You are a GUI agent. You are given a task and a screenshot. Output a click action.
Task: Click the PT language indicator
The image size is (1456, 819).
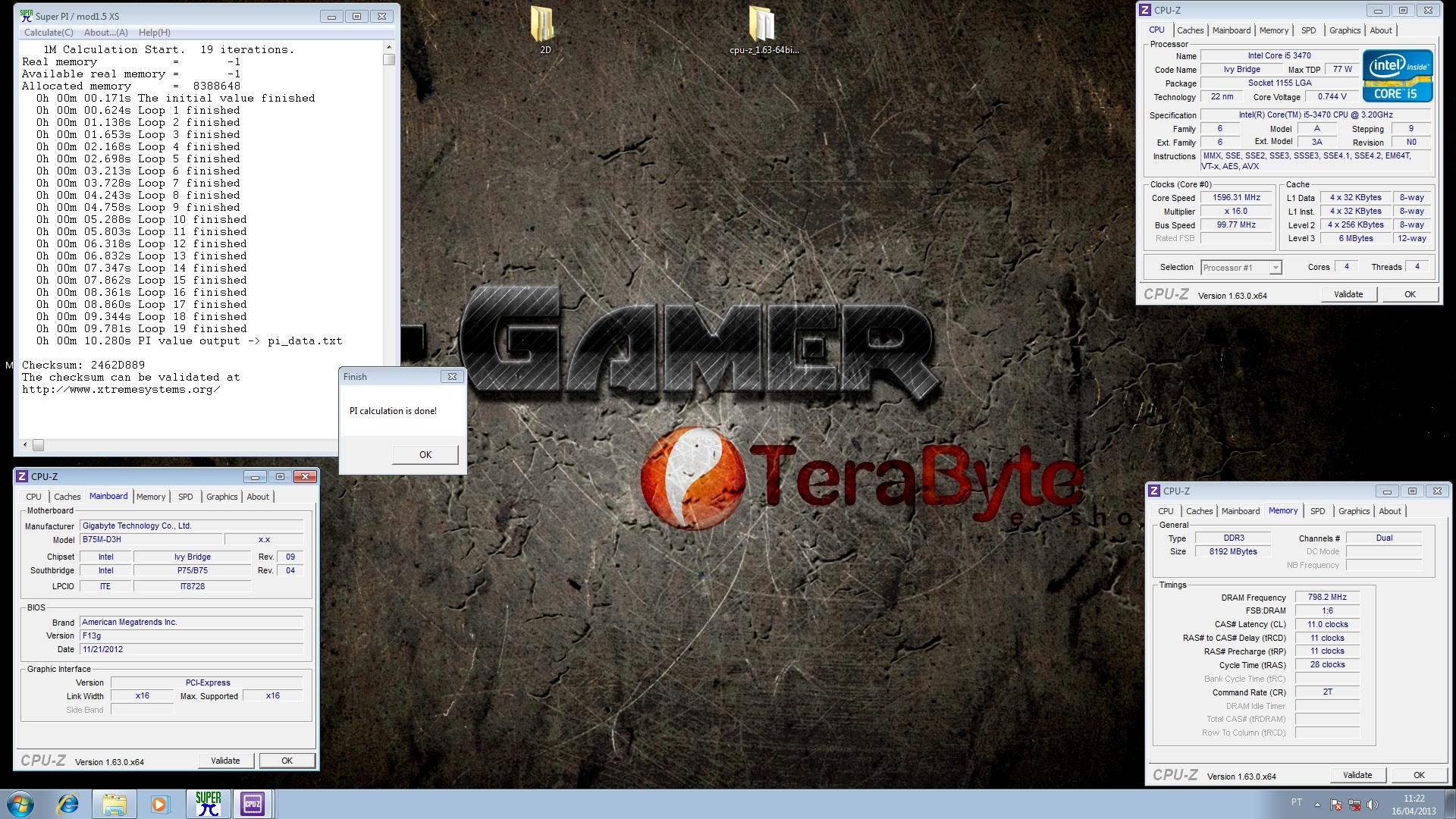pos(1297,802)
